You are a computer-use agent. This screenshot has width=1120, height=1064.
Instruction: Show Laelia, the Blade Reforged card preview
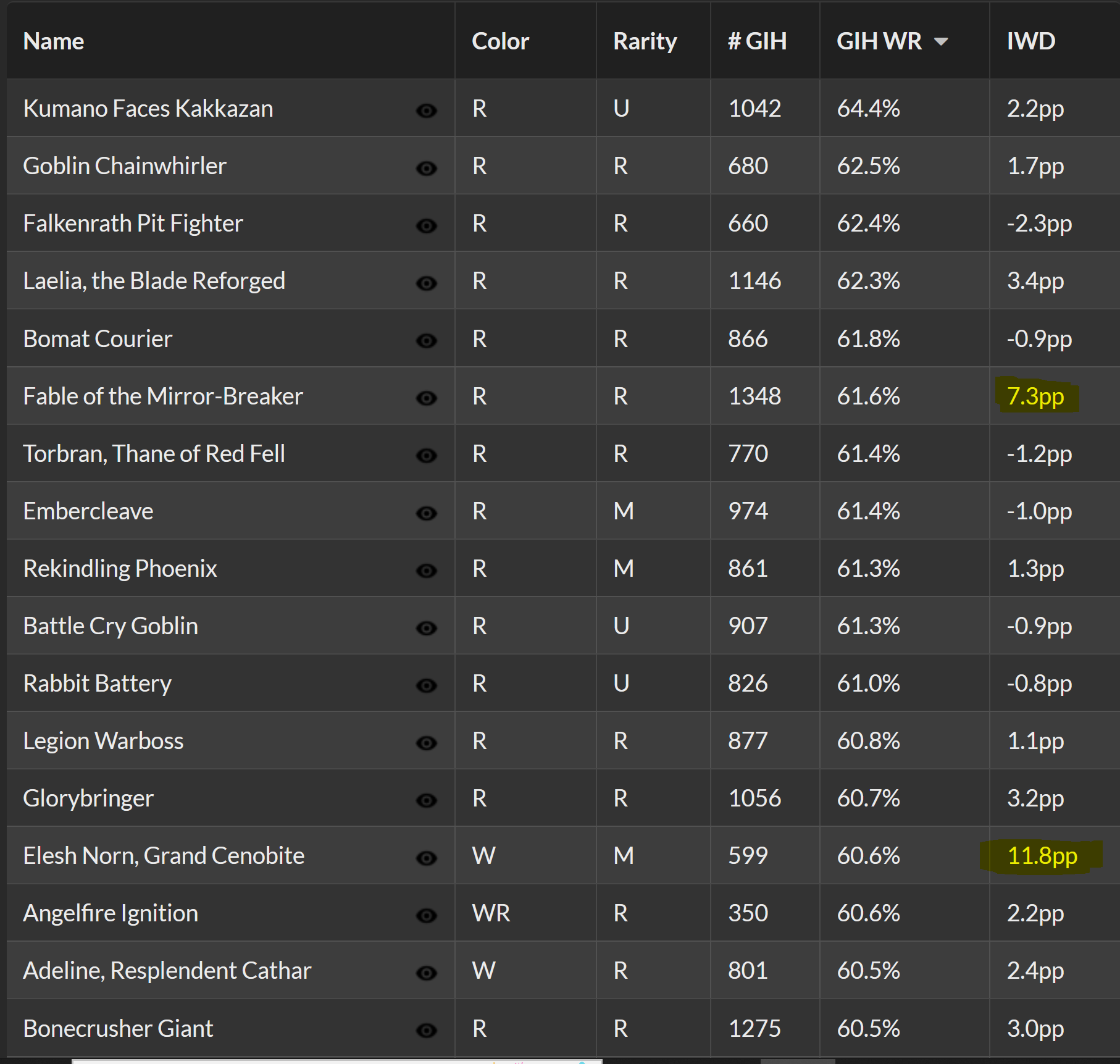coord(426,283)
